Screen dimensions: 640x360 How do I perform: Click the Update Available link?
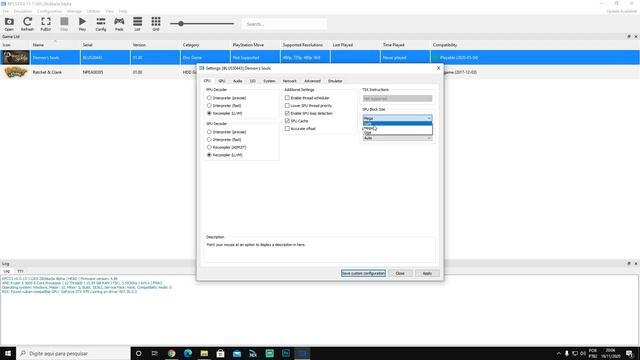click(x=621, y=11)
